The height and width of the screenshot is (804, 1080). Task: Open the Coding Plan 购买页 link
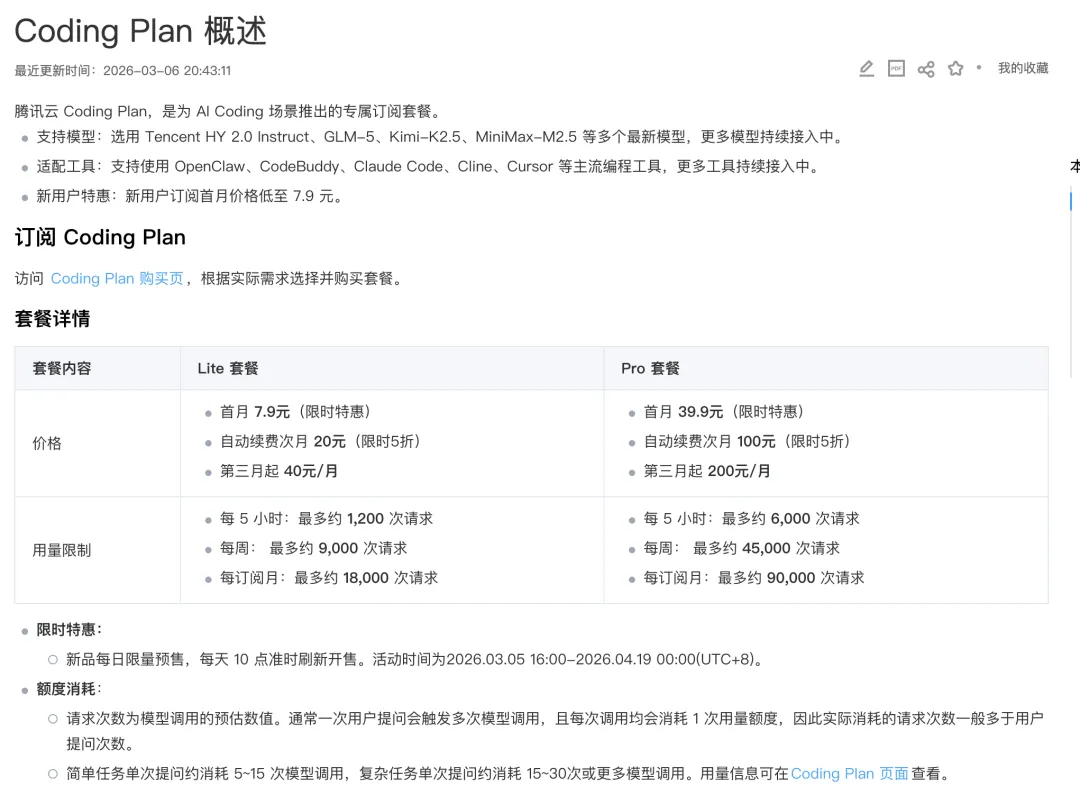[117, 278]
